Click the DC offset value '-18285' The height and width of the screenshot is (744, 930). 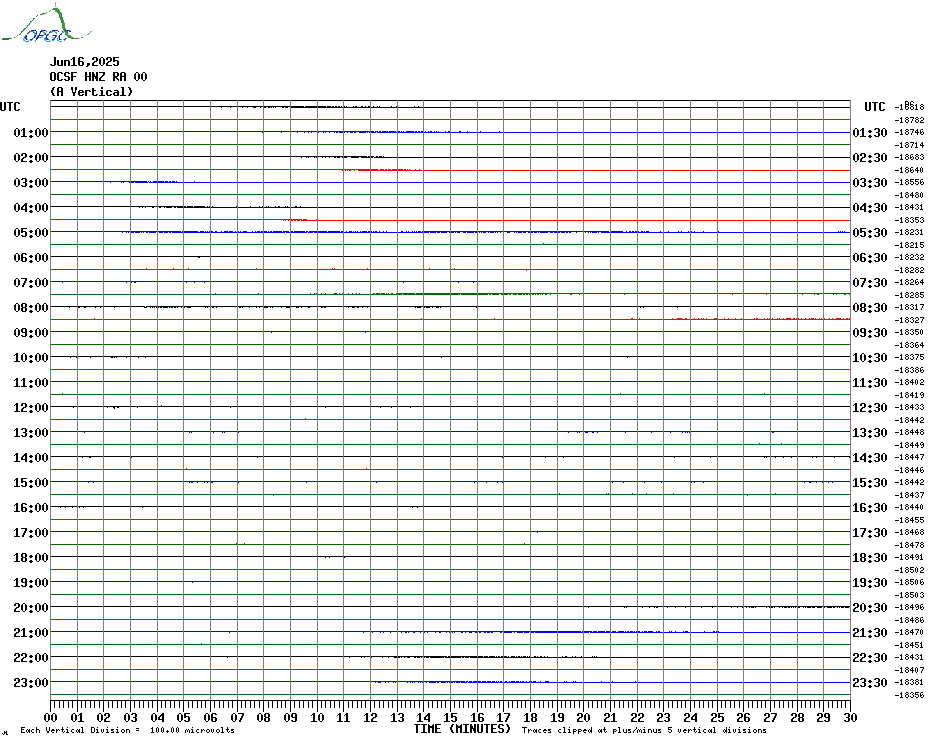(909, 295)
